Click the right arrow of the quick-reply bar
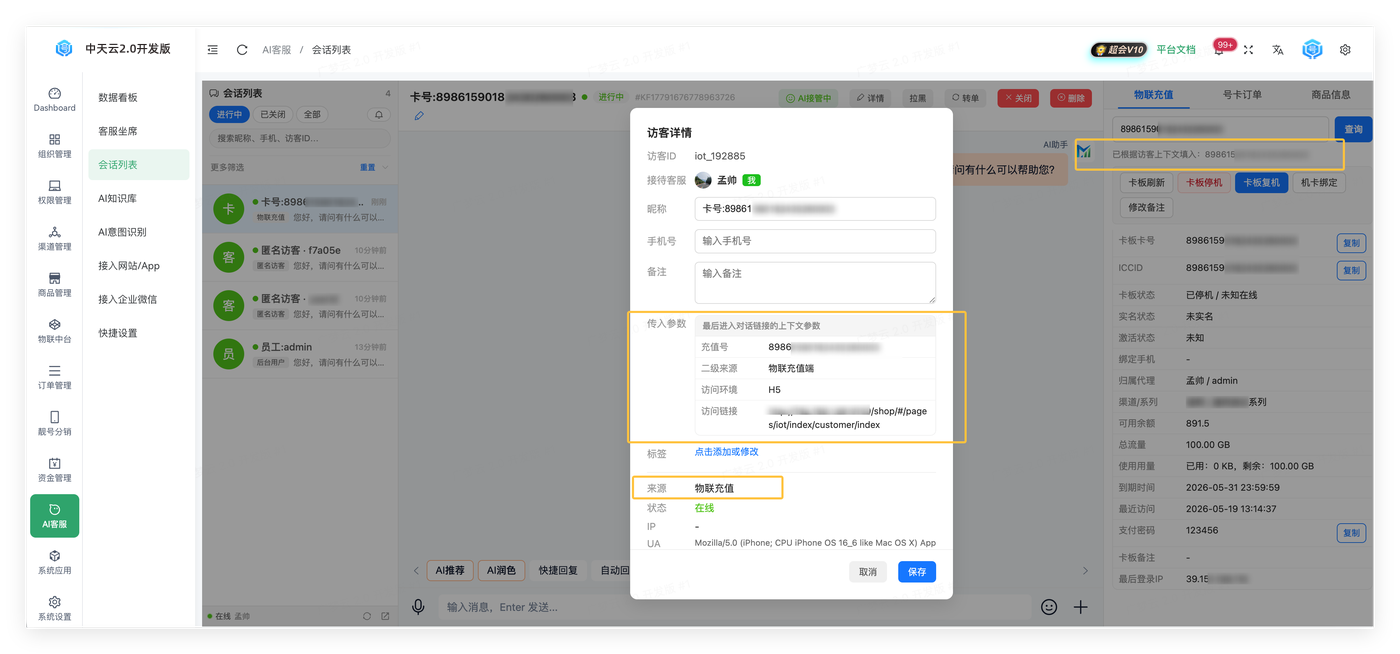 (x=1085, y=571)
